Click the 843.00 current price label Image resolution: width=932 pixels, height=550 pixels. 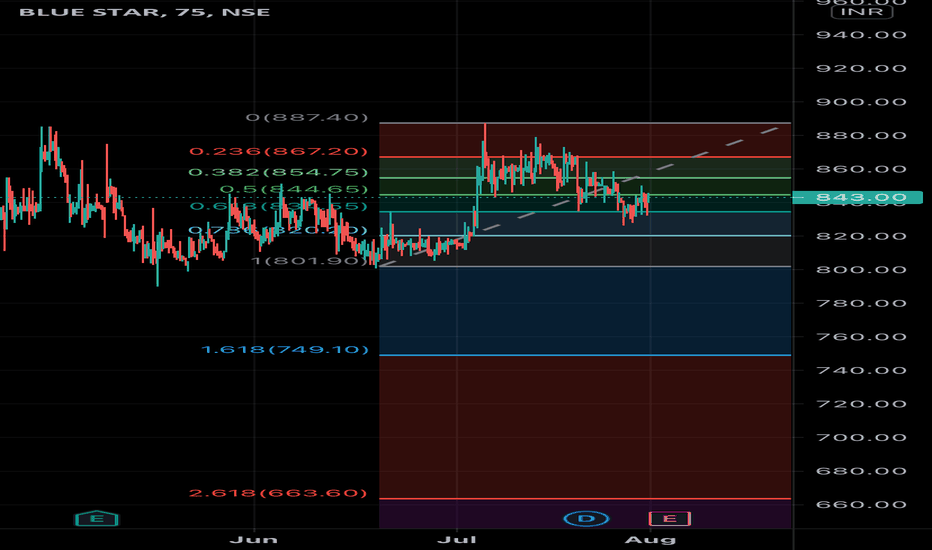point(857,197)
